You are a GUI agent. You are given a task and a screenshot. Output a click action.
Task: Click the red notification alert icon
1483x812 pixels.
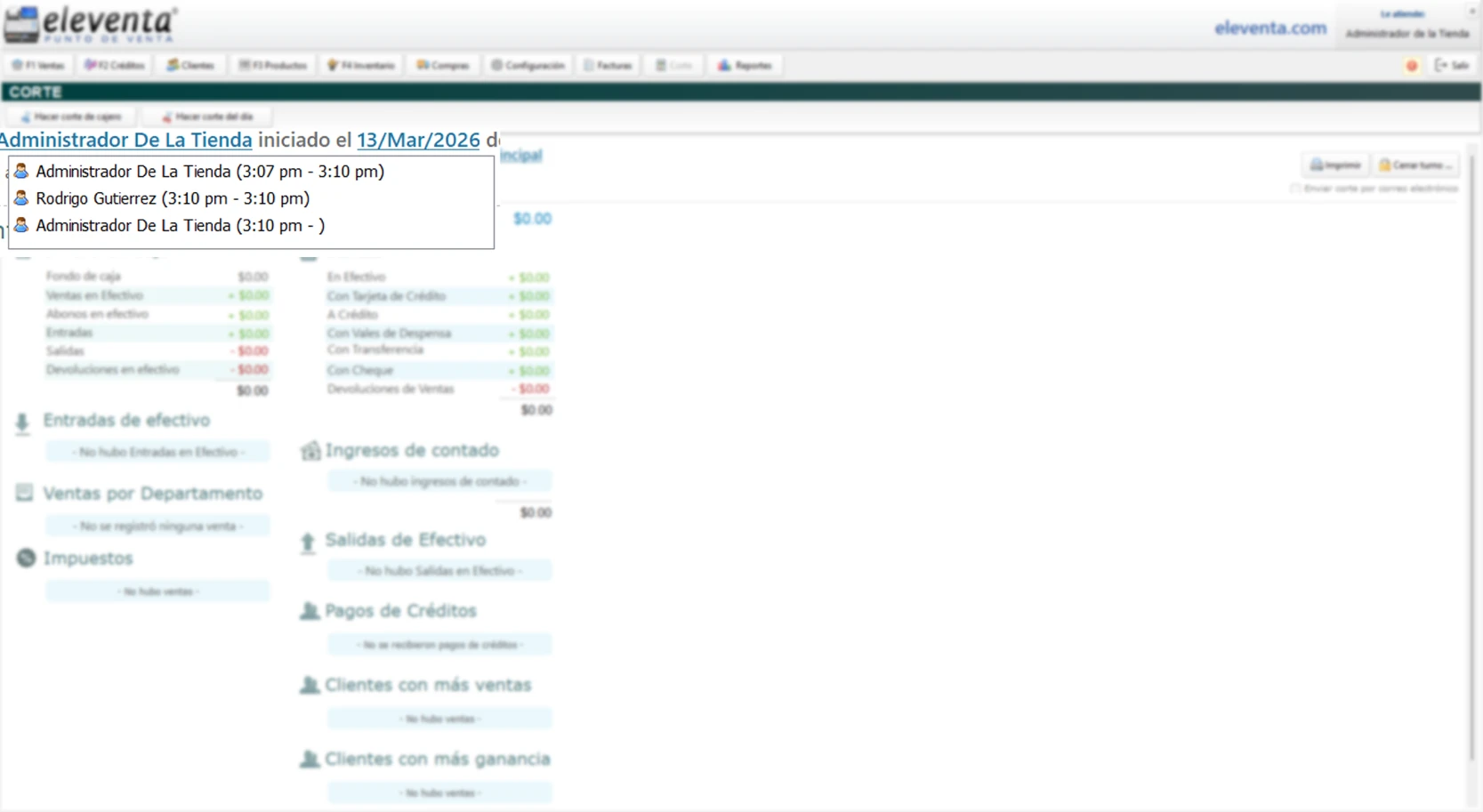pyautogui.click(x=1412, y=66)
